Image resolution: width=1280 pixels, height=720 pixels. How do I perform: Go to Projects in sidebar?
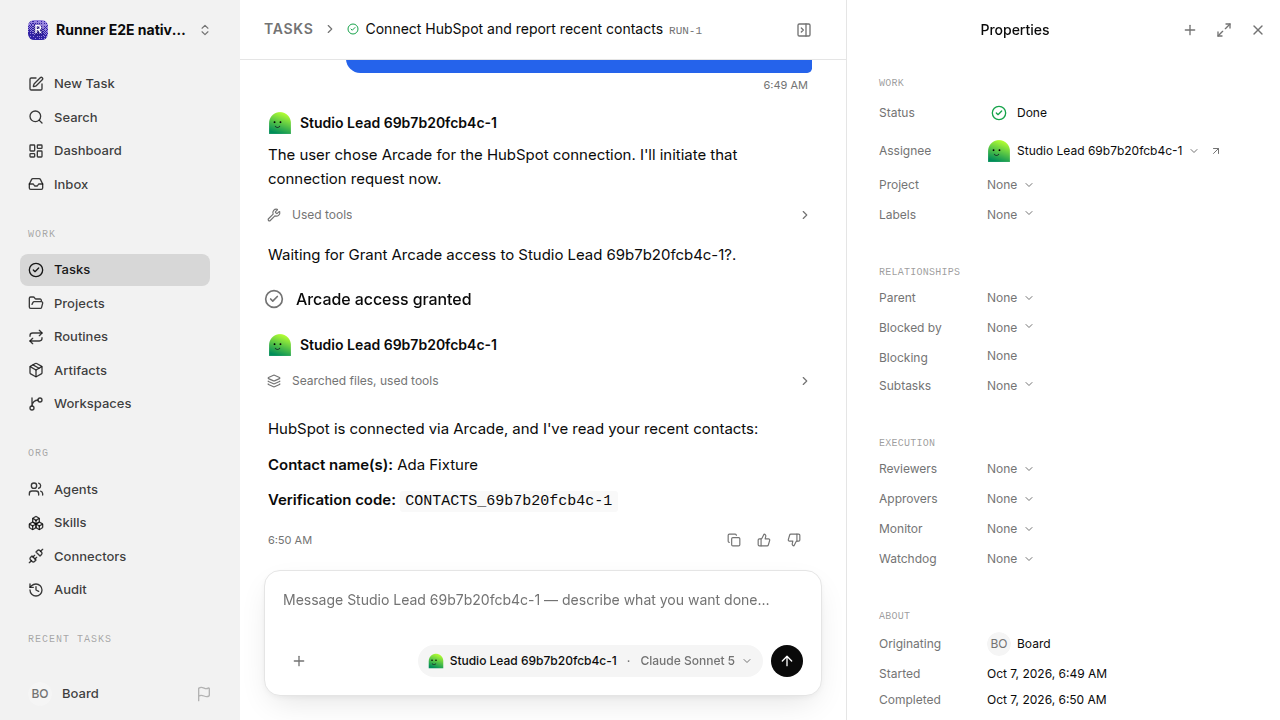coord(115,304)
